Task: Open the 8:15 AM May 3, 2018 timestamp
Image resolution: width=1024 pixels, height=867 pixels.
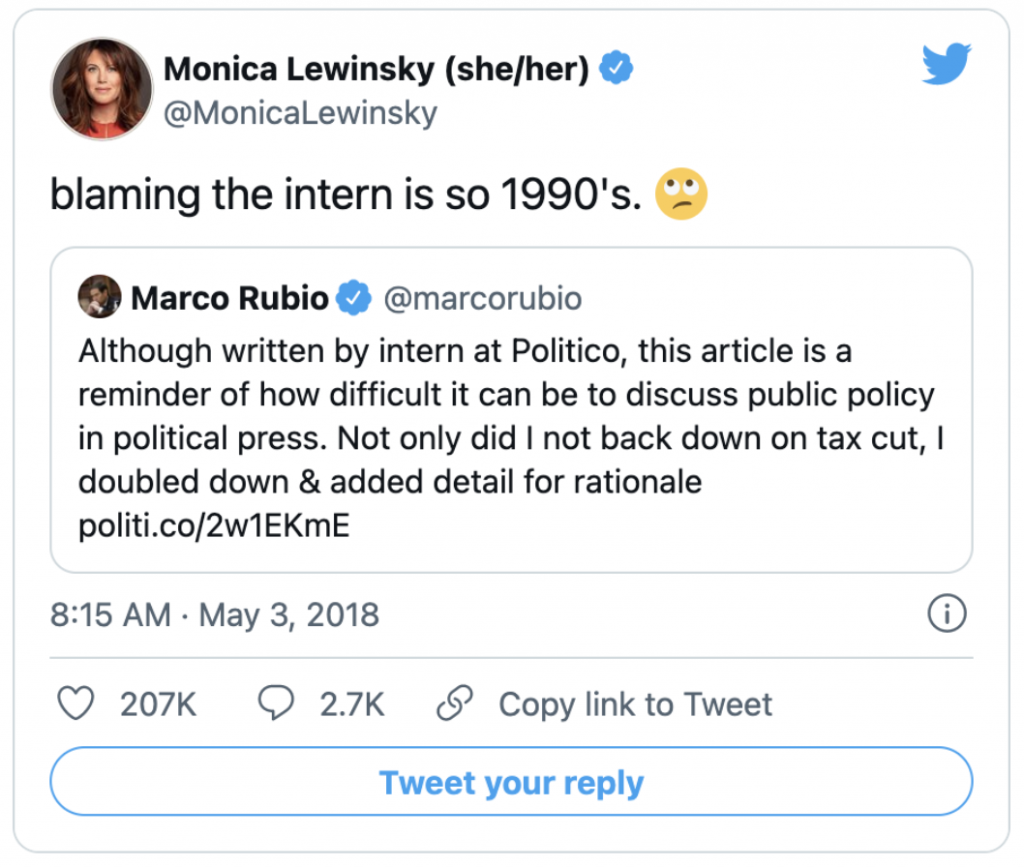Action: pyautogui.click(x=215, y=613)
